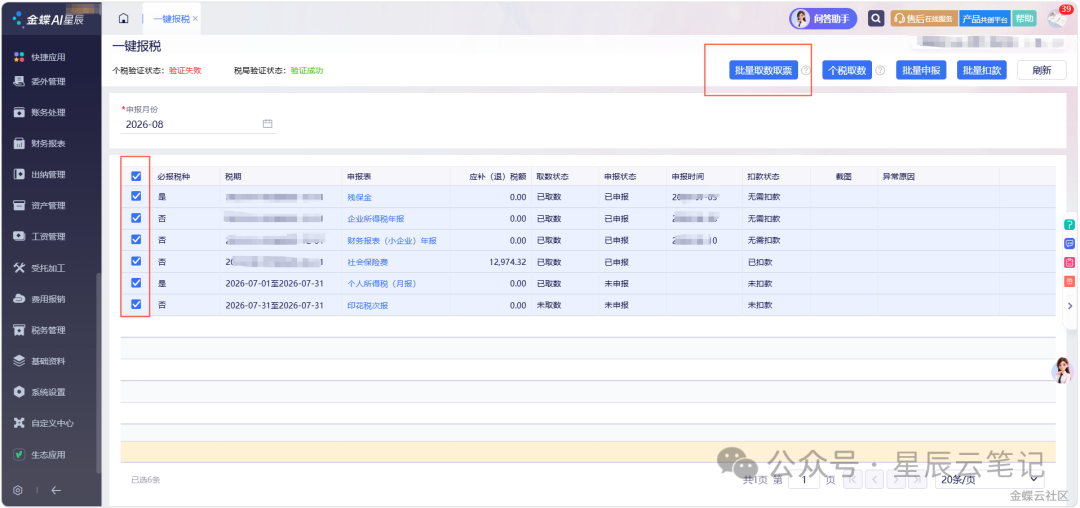Open 账务处理 sidebar menu
The width and height of the screenshot is (1080, 508).
48,112
